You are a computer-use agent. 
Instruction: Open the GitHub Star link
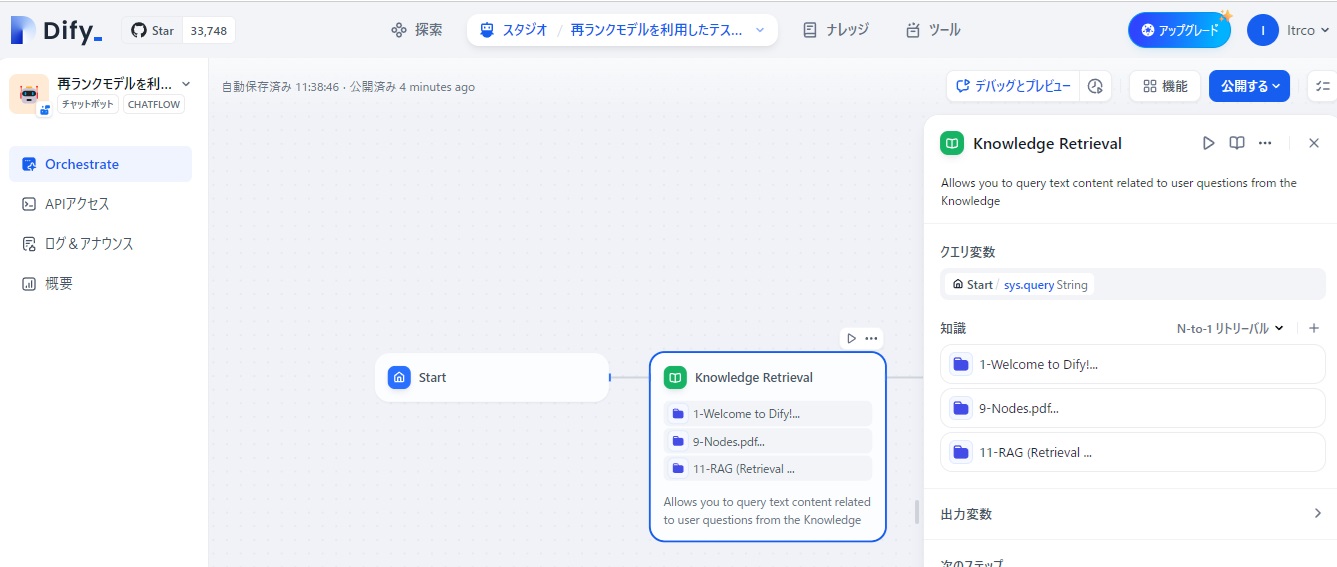point(152,31)
